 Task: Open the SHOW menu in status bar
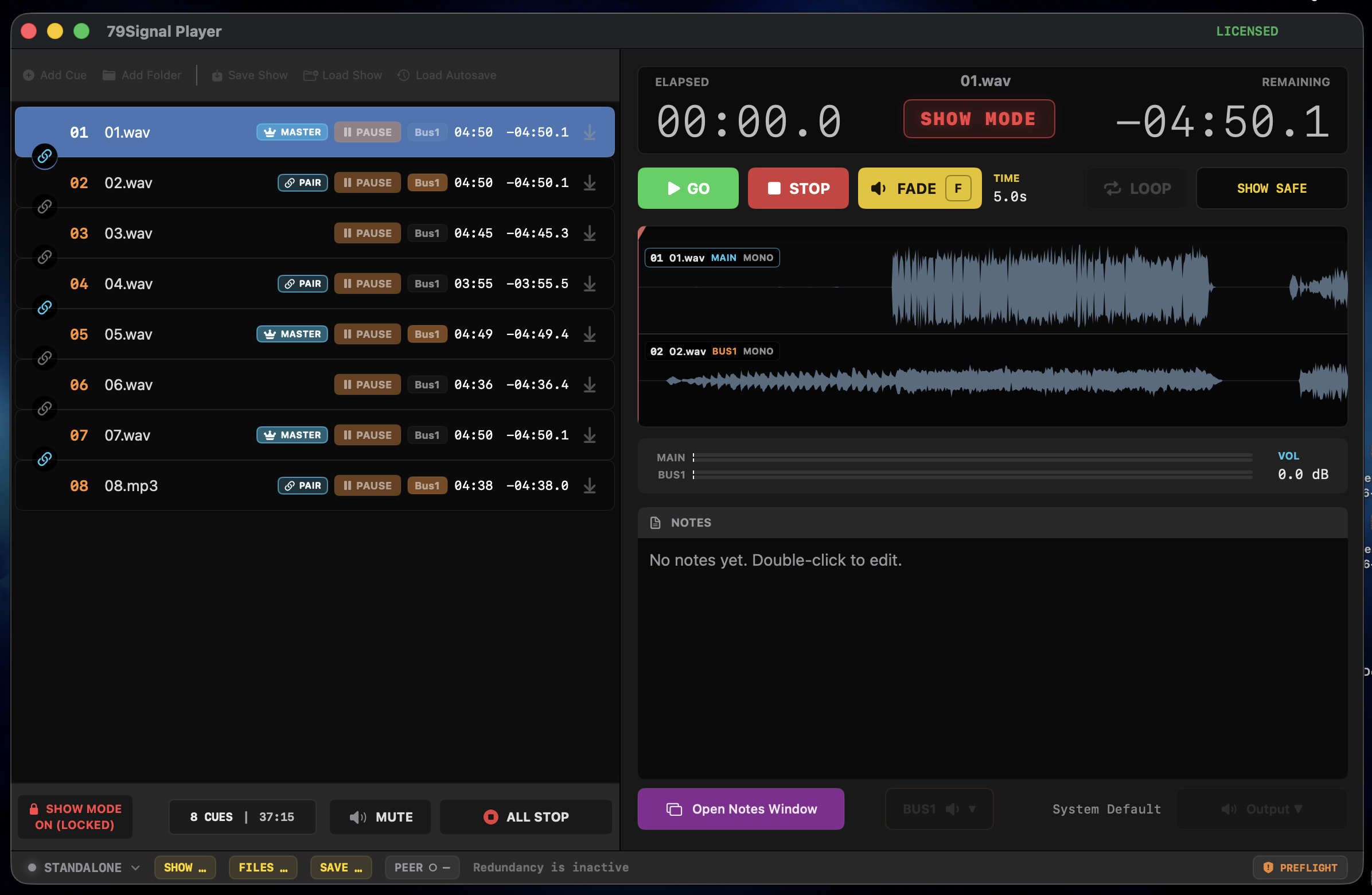(185, 867)
